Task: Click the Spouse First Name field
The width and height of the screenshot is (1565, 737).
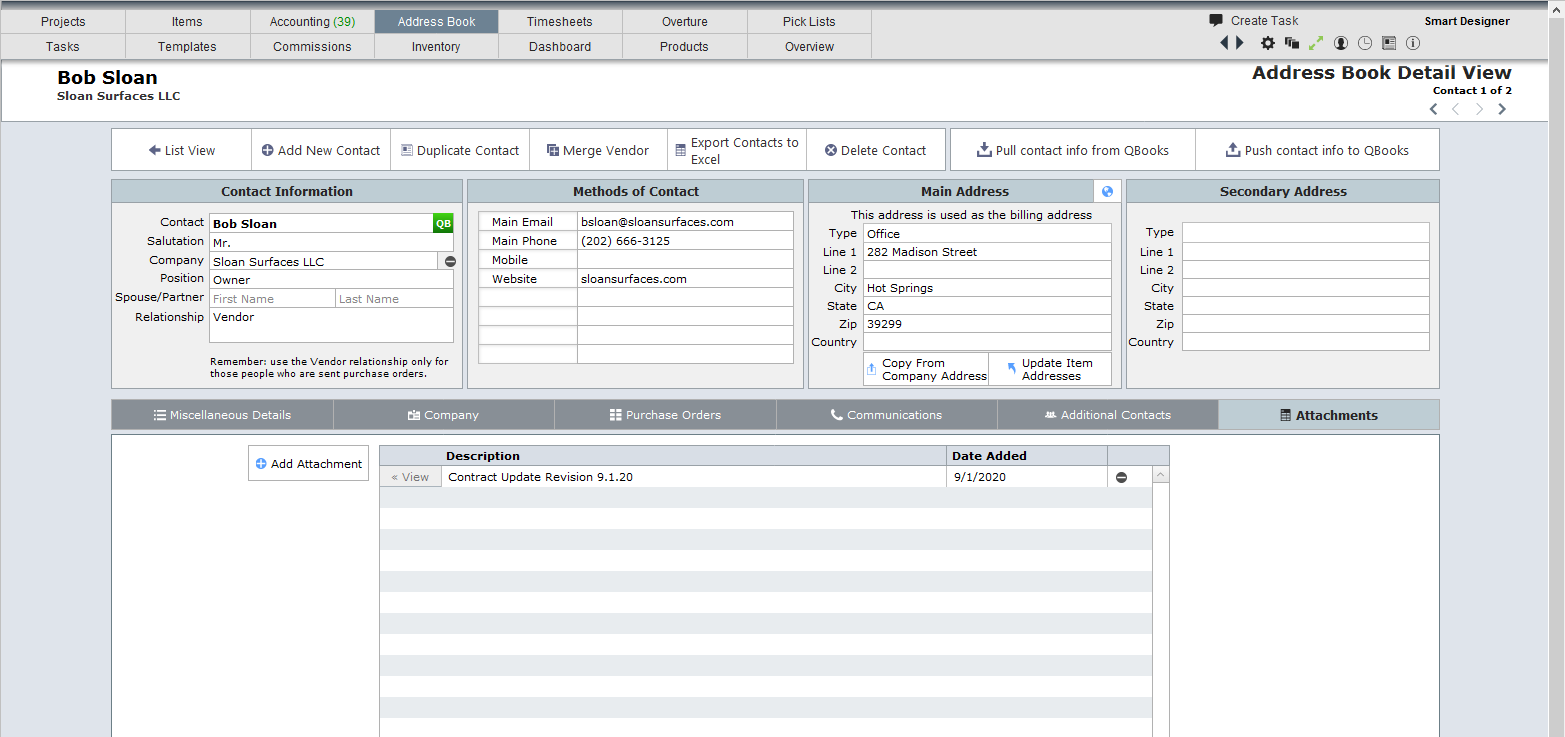Action: click(x=272, y=299)
